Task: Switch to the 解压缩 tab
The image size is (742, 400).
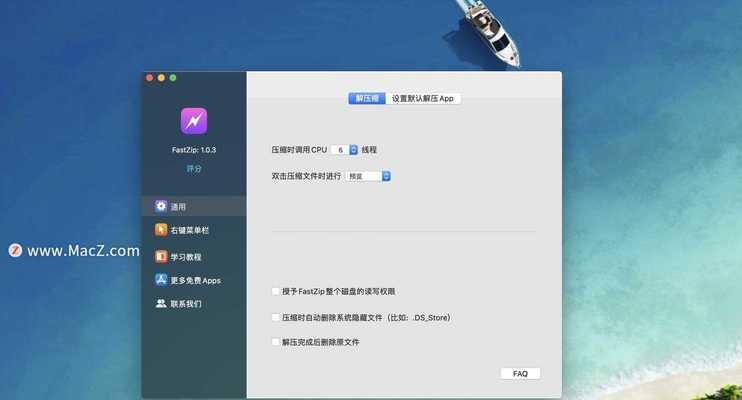Action: (367, 98)
